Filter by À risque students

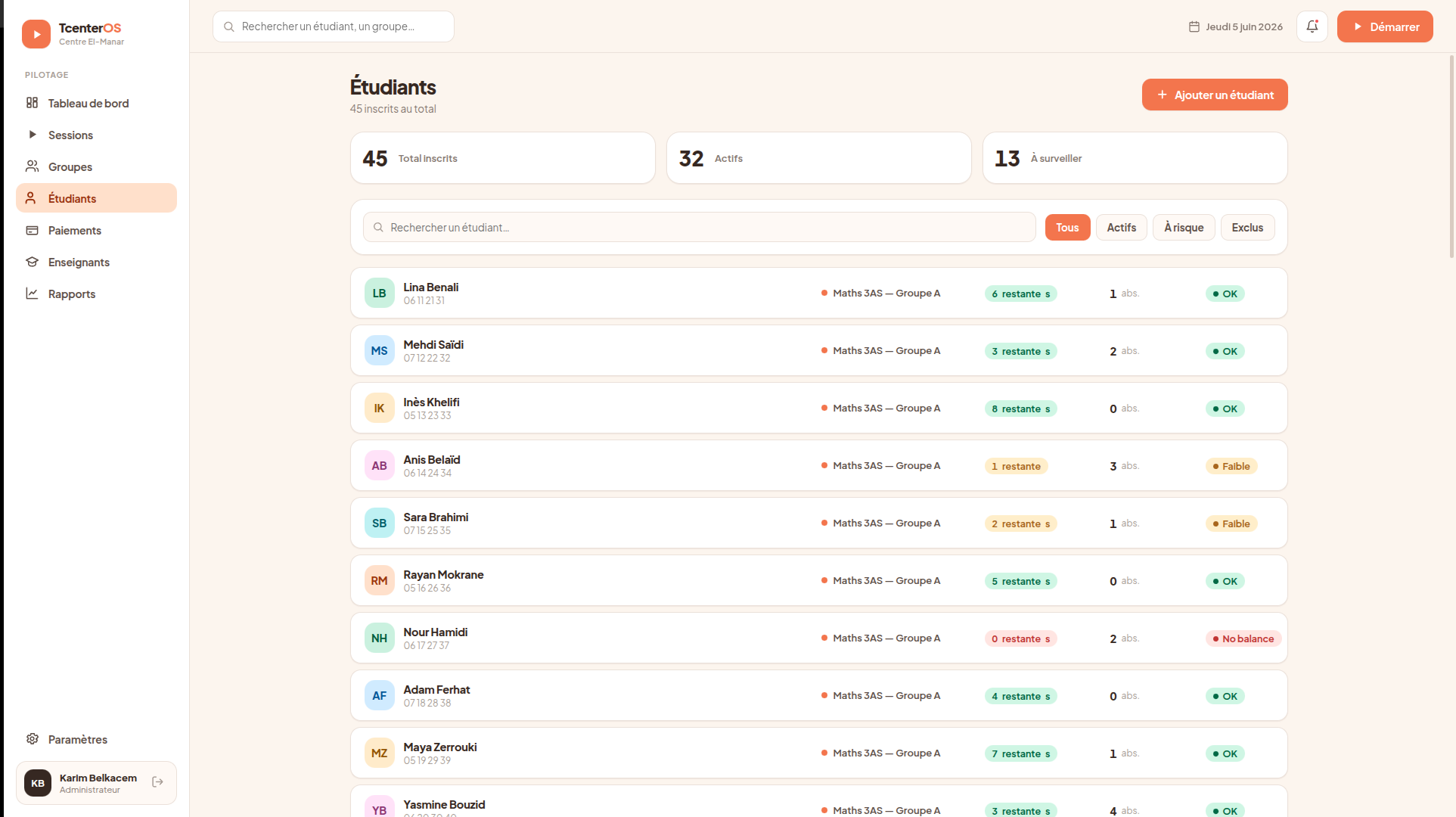tap(1184, 227)
